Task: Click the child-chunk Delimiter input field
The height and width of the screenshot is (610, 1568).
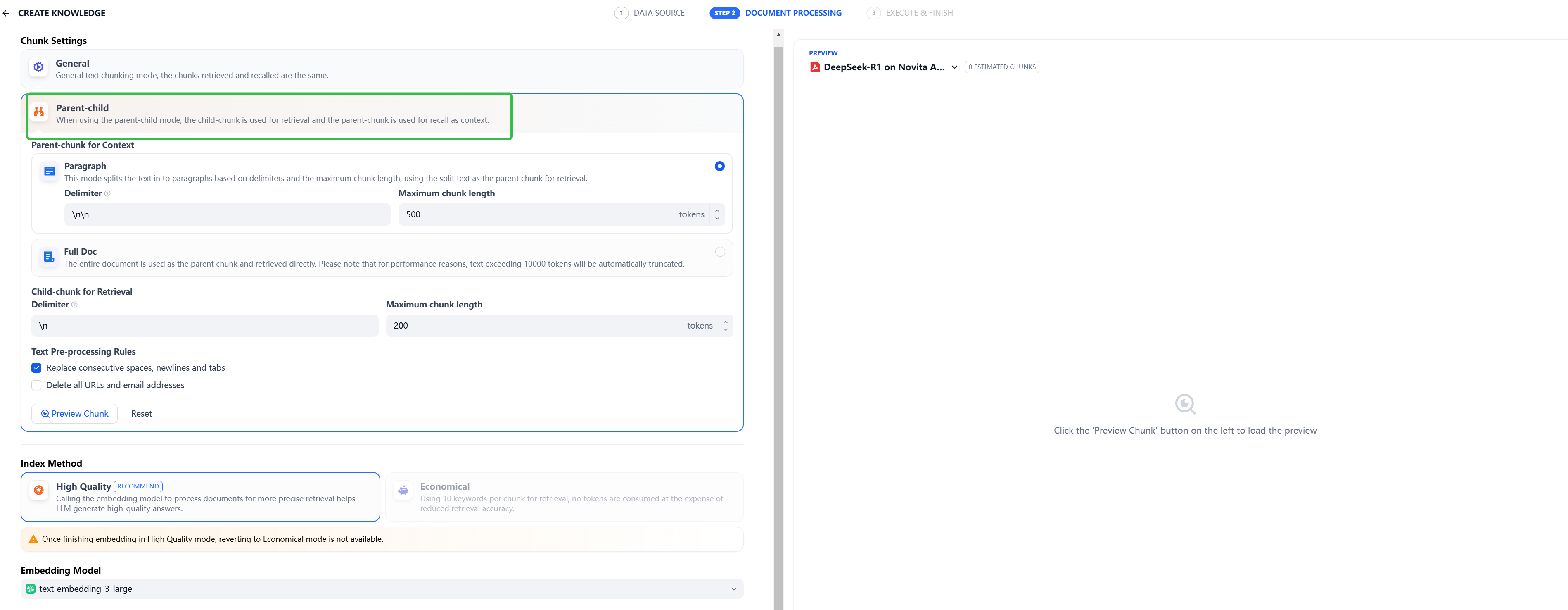Action: coord(204,325)
